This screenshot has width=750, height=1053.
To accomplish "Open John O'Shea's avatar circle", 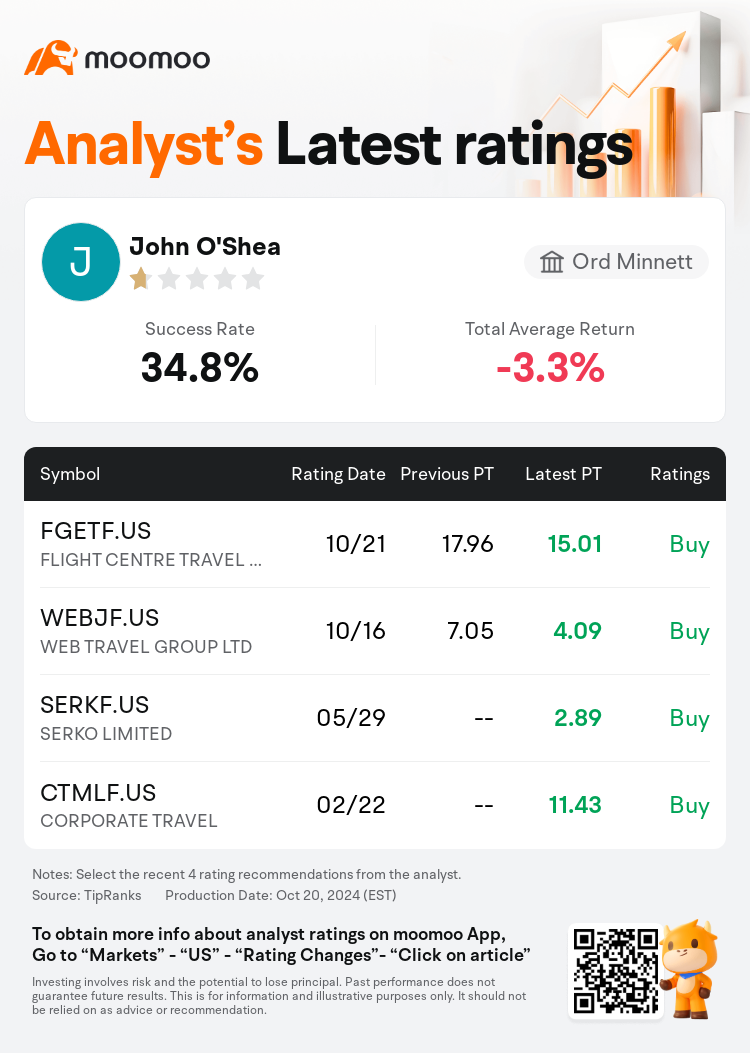I will 81,262.
